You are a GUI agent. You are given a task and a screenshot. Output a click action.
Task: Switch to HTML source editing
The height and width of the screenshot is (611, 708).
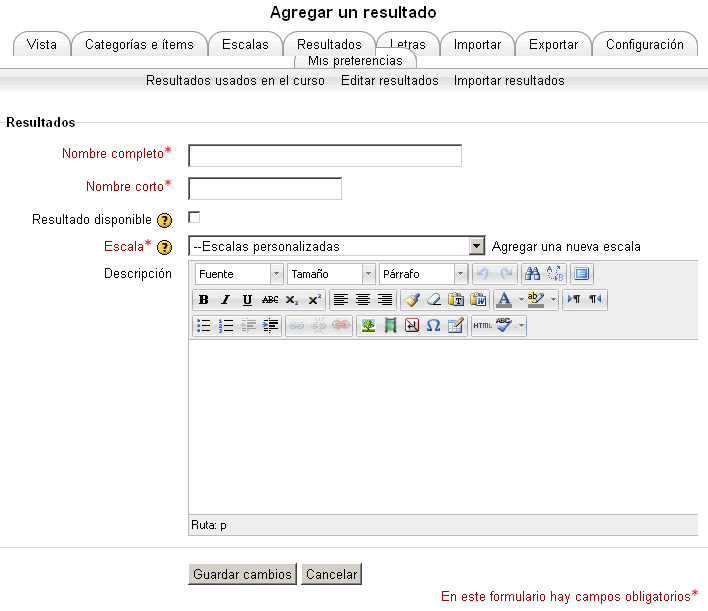coord(482,326)
